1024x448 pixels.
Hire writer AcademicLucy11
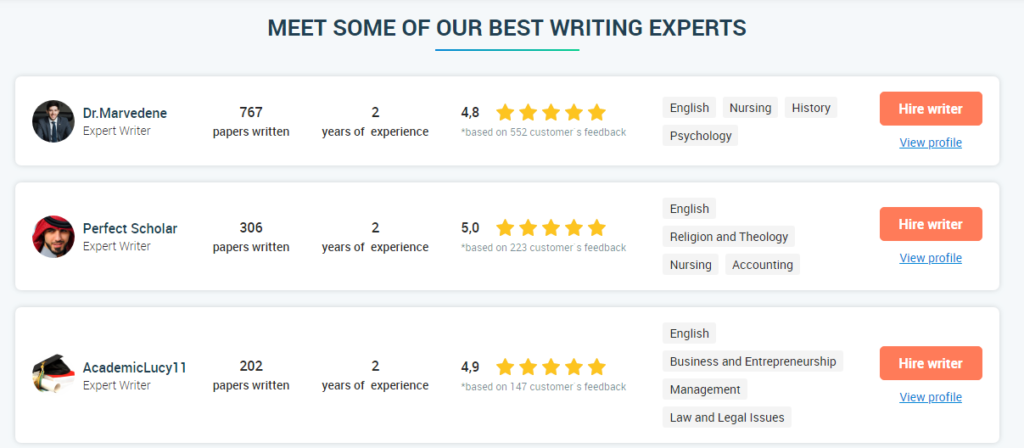click(x=931, y=363)
